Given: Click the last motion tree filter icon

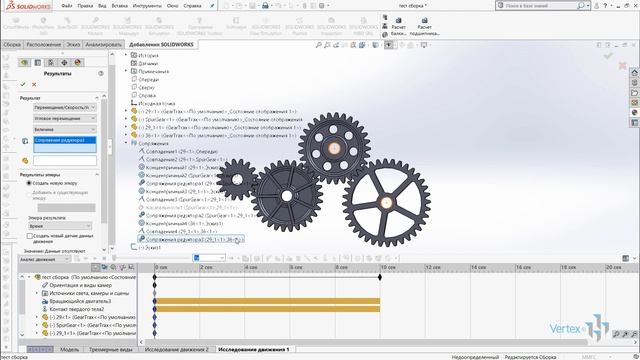Looking at the screenshot, I should [131, 267].
